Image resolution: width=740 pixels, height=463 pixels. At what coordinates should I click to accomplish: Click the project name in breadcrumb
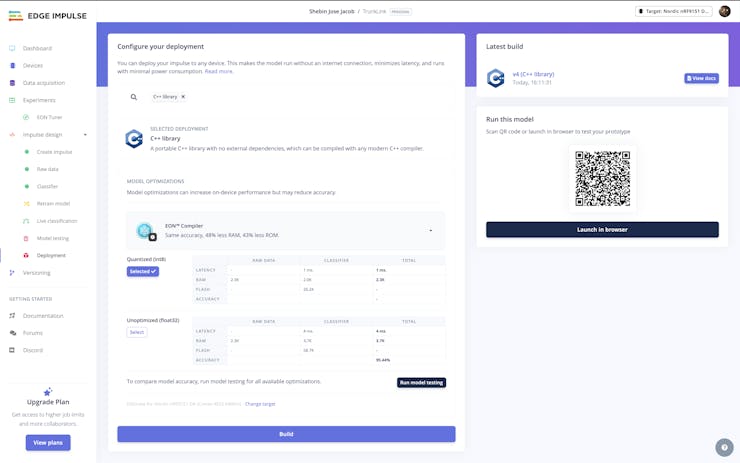pos(374,11)
